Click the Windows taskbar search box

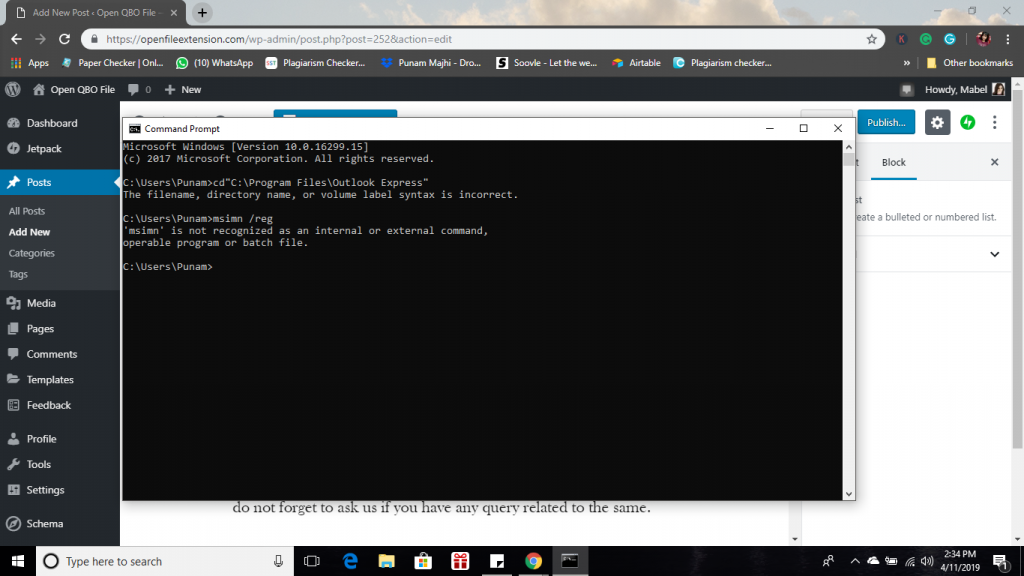(160, 561)
